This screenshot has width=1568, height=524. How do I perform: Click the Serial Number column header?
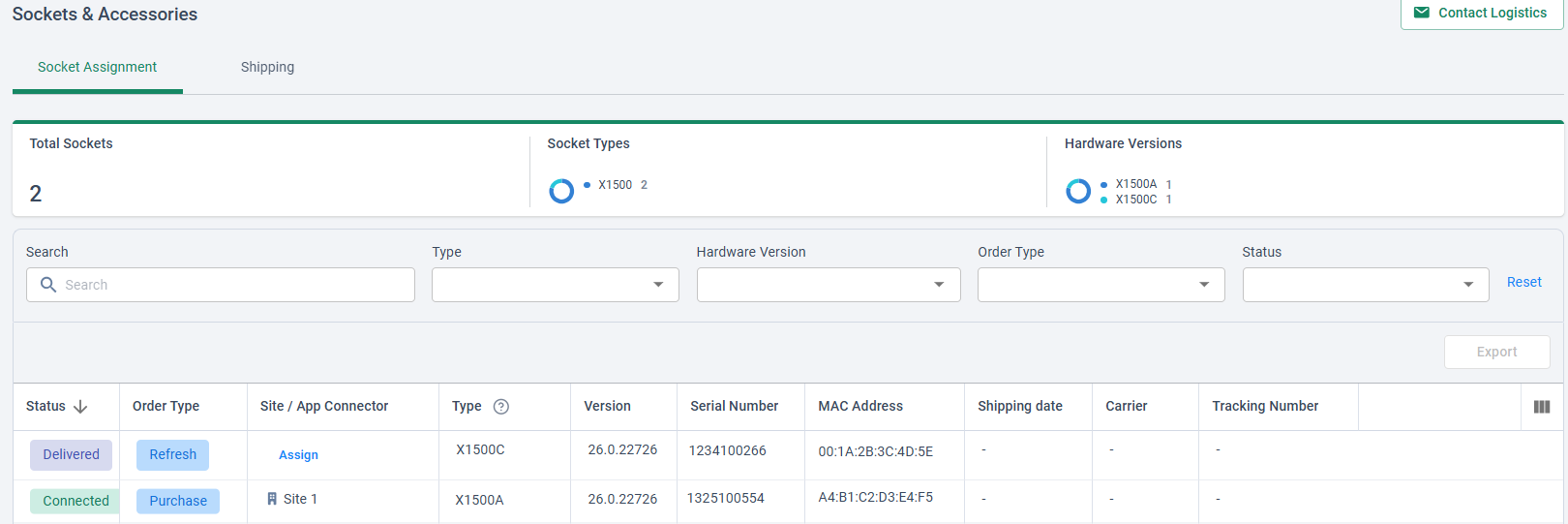coord(734,406)
